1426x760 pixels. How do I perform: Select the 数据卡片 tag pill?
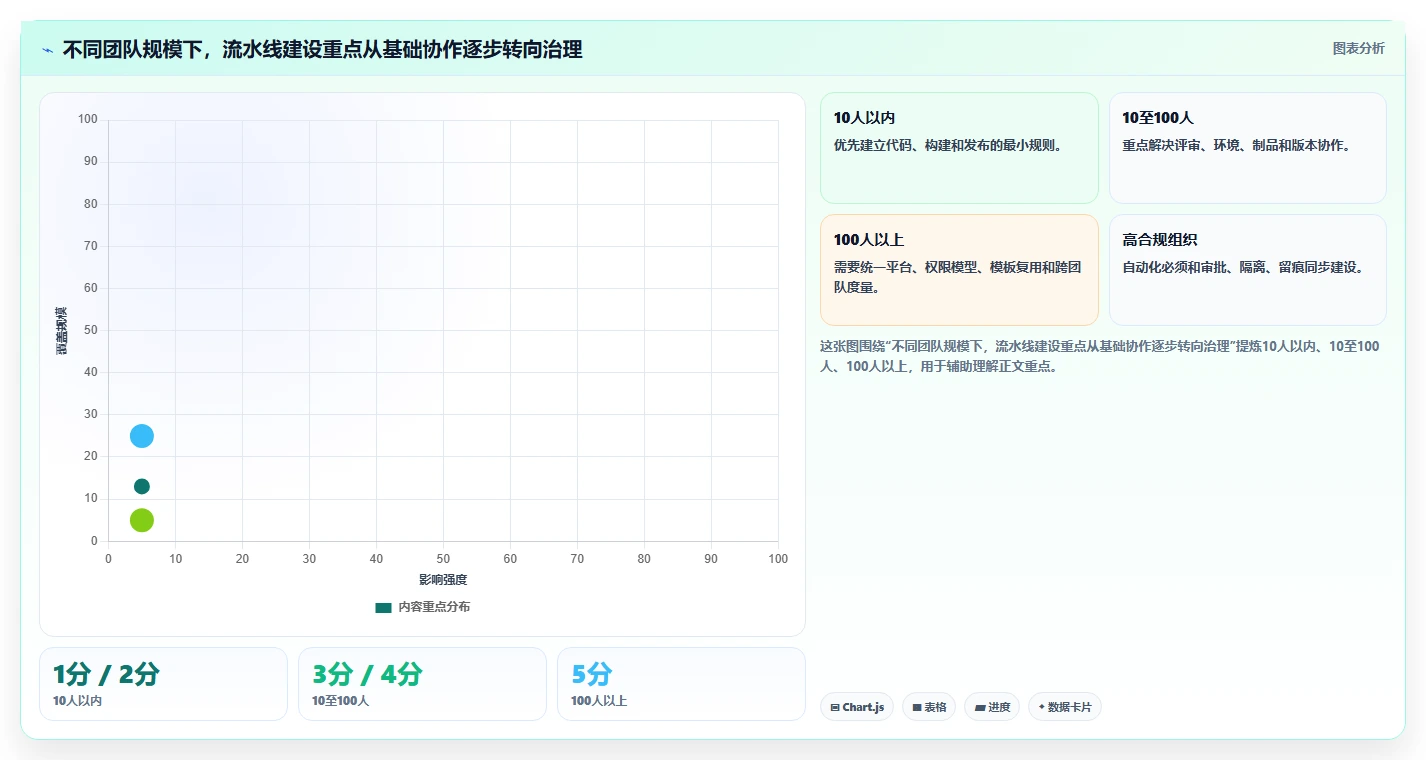[x=1064, y=707]
